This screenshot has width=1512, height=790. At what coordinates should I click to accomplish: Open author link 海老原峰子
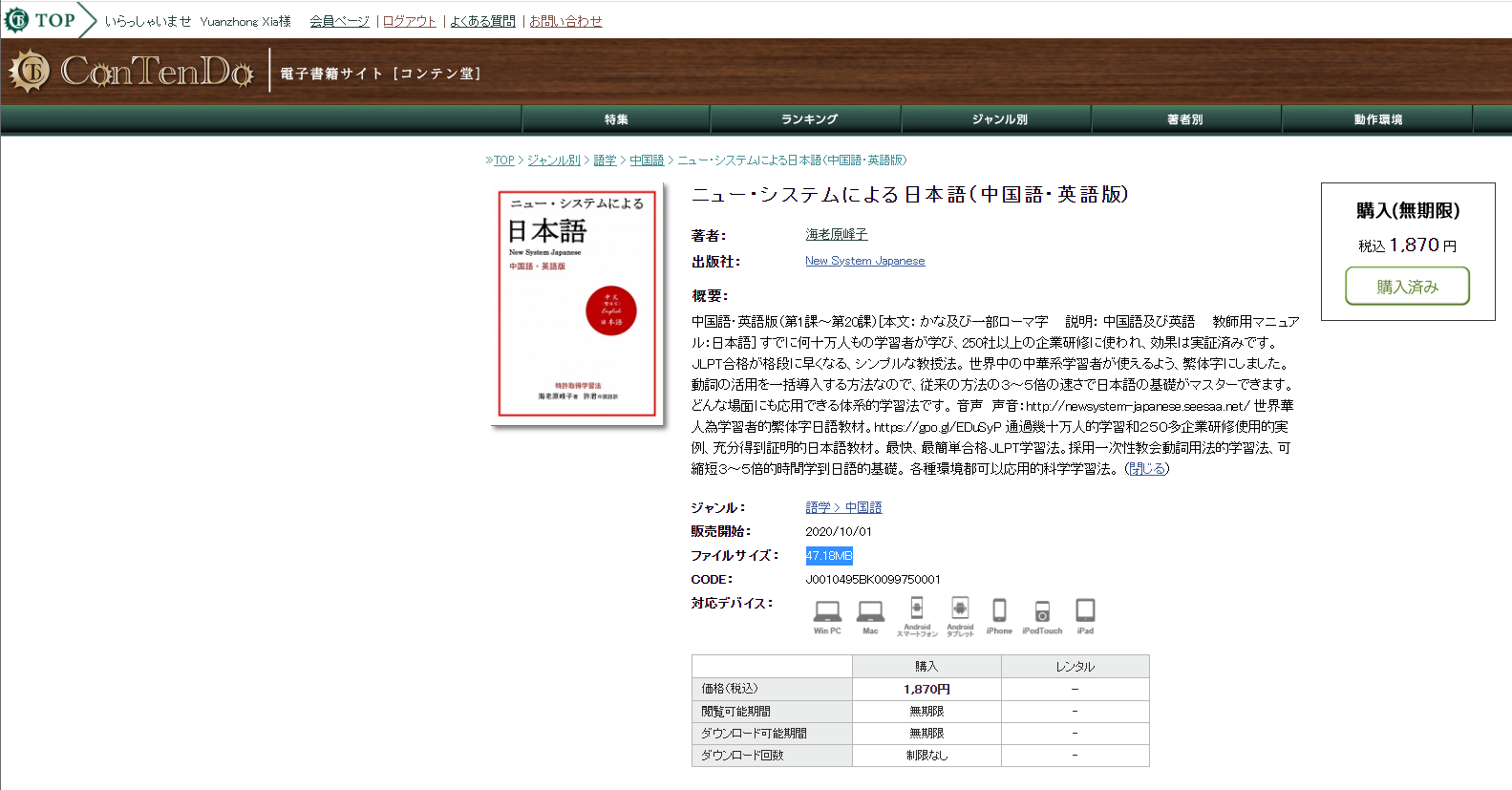[x=837, y=234]
